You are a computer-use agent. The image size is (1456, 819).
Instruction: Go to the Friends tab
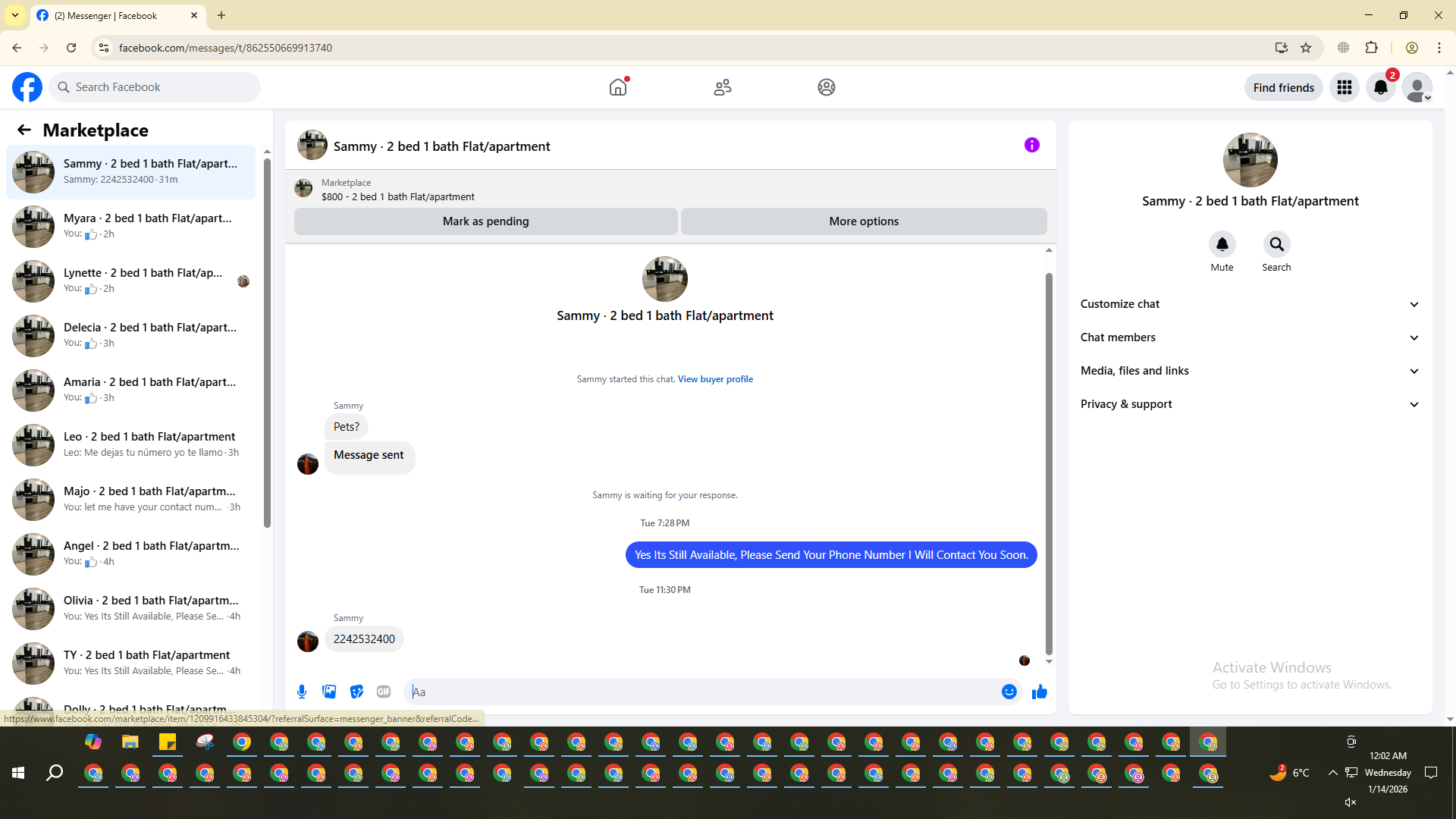[722, 87]
